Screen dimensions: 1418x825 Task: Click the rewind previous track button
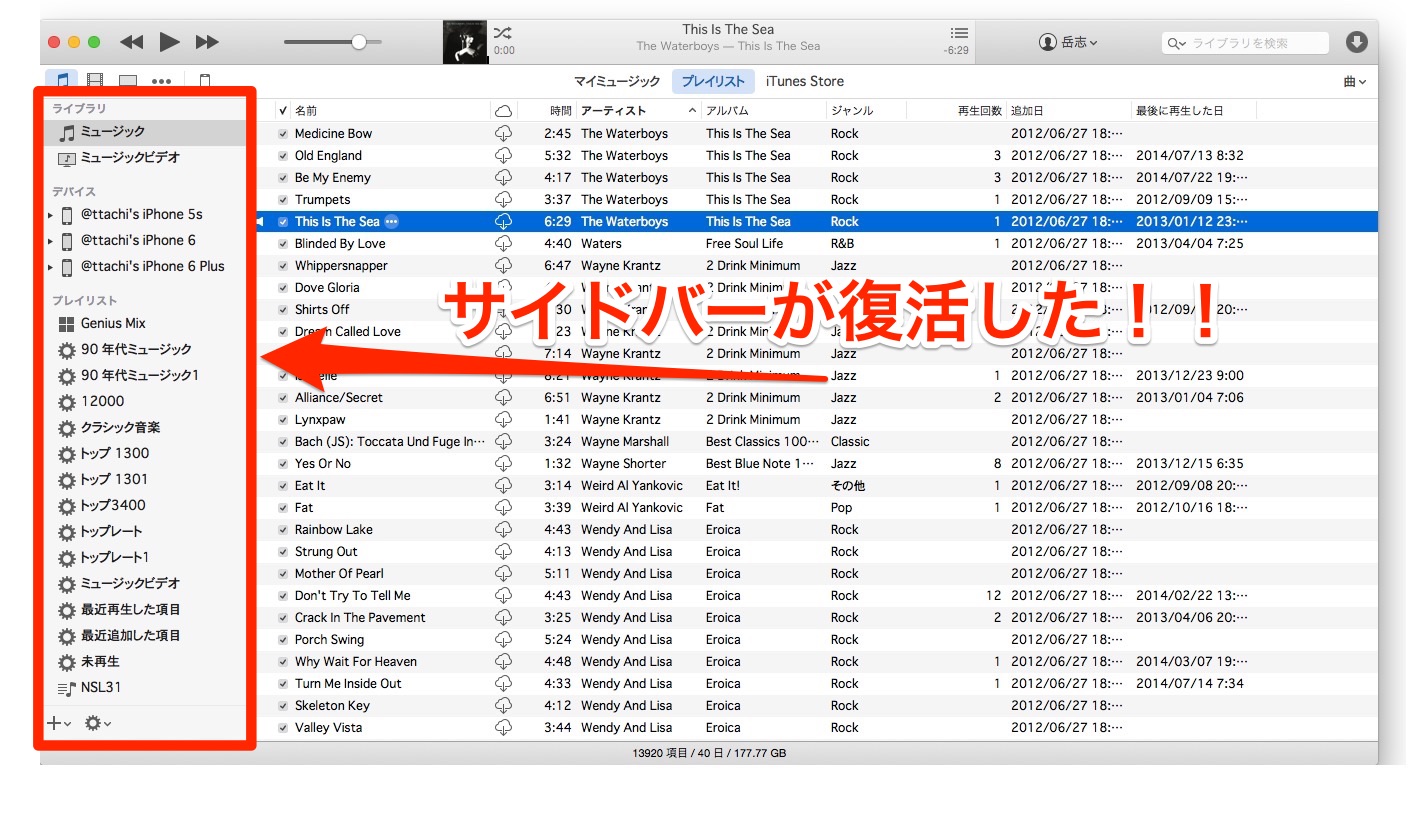tap(131, 42)
